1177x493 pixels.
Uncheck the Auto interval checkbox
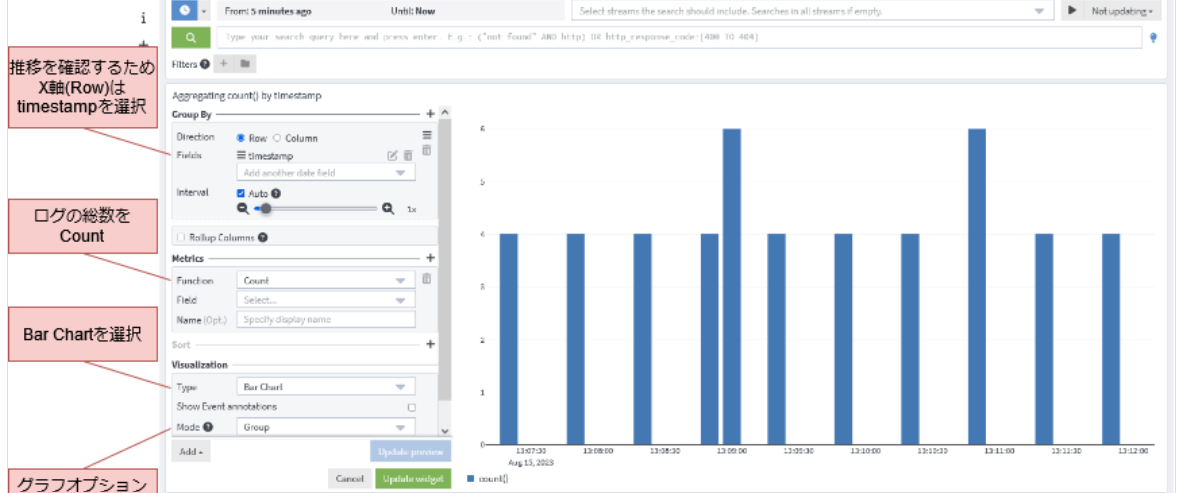241,193
